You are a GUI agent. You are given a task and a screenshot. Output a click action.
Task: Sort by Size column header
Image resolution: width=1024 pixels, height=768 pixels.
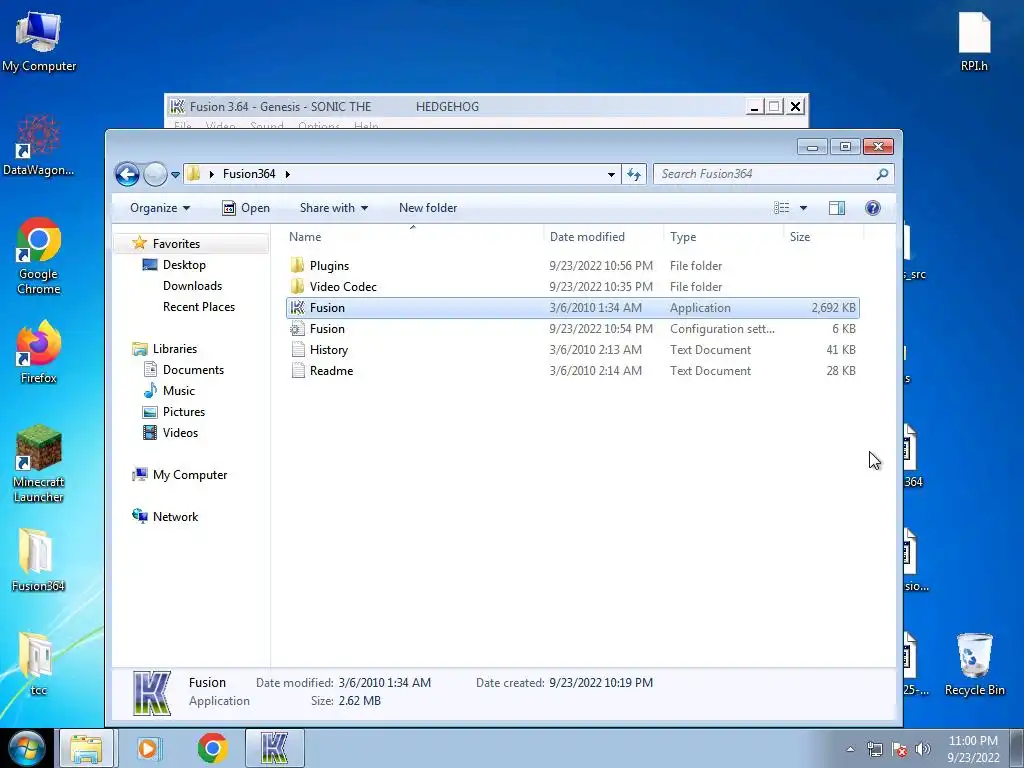coord(824,236)
